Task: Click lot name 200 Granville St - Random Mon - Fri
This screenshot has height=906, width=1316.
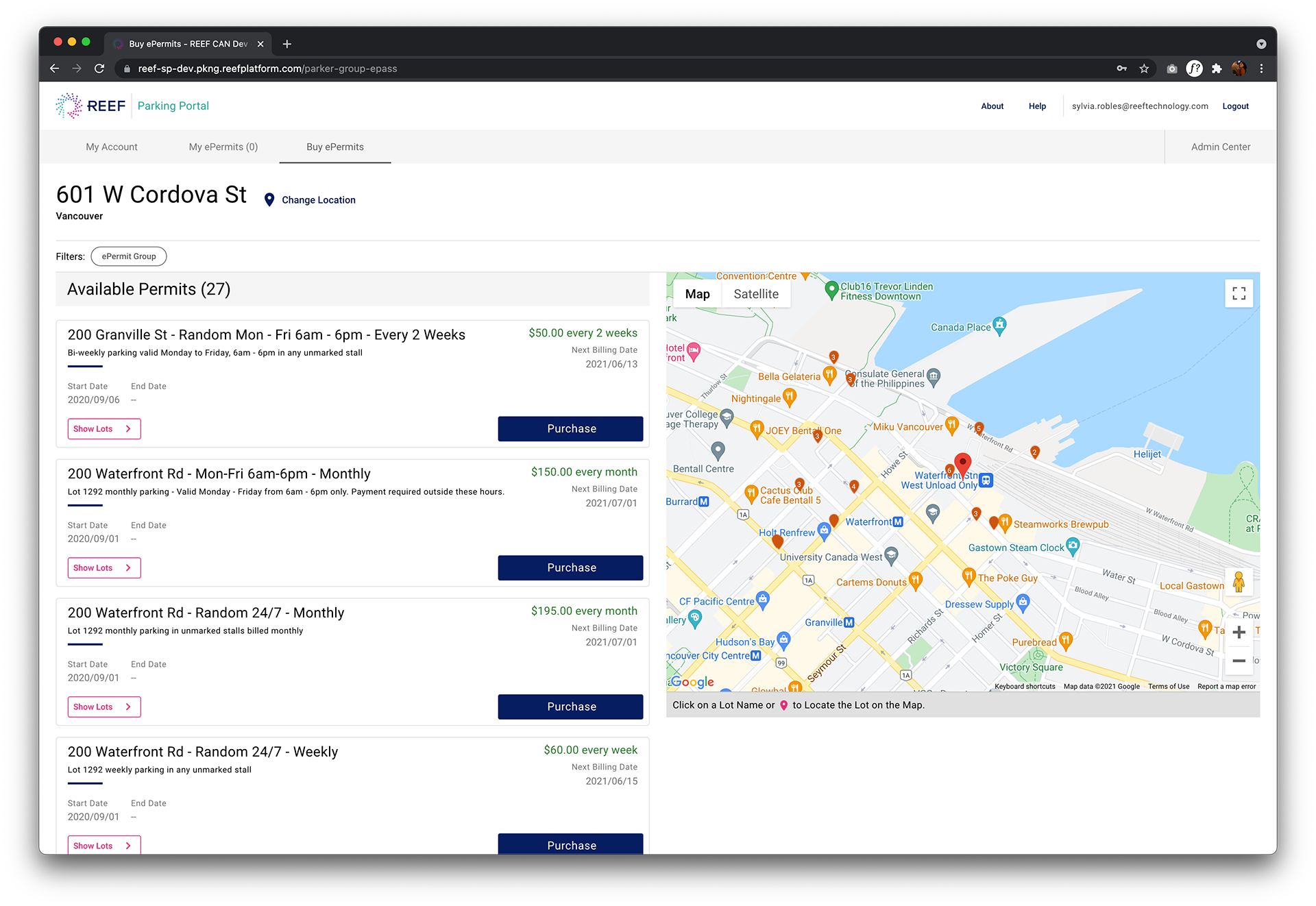Action: (x=266, y=334)
